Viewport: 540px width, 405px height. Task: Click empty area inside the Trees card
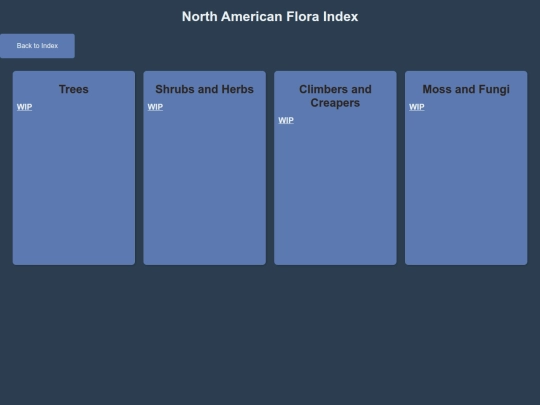click(x=74, y=189)
